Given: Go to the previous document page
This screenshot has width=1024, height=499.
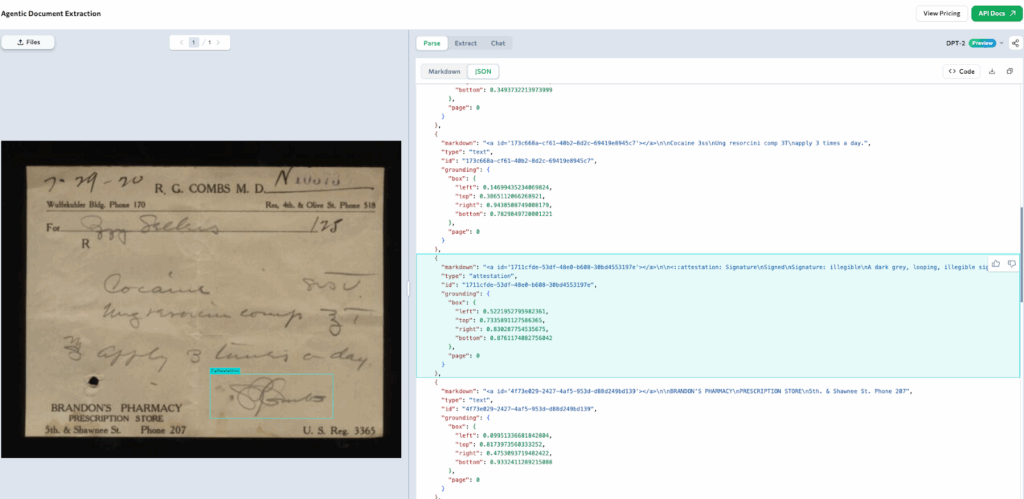Looking at the screenshot, I should [x=181, y=43].
